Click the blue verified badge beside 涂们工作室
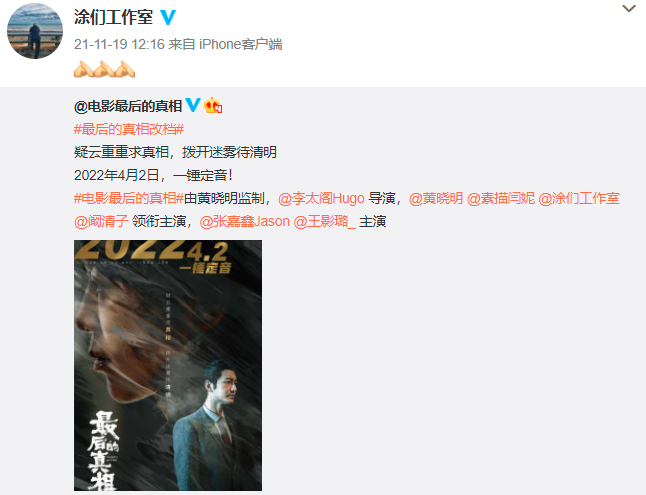The height and width of the screenshot is (495, 646). [x=168, y=17]
